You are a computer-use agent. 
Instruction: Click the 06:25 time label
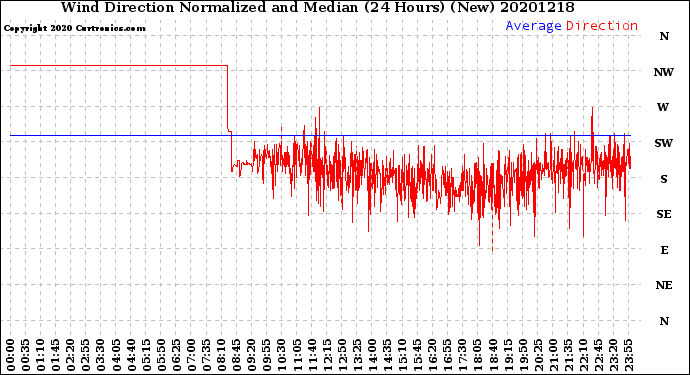(x=176, y=356)
